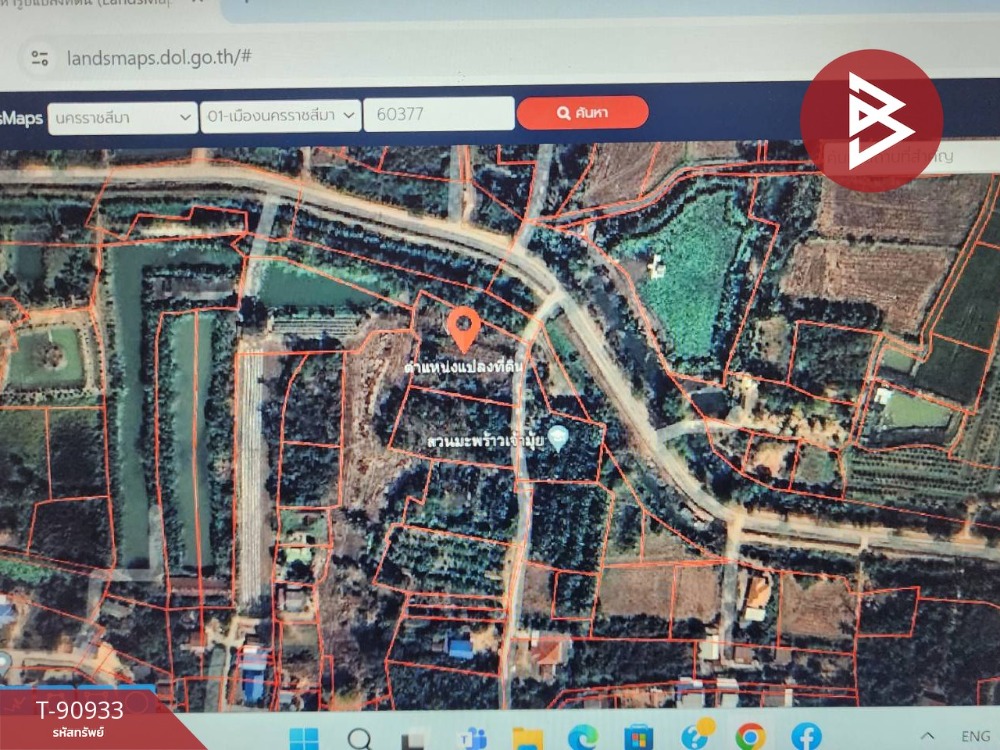Open the province dropdown showing นครราชสีมา
Viewport: 1000px width, 750px height.
[122, 118]
